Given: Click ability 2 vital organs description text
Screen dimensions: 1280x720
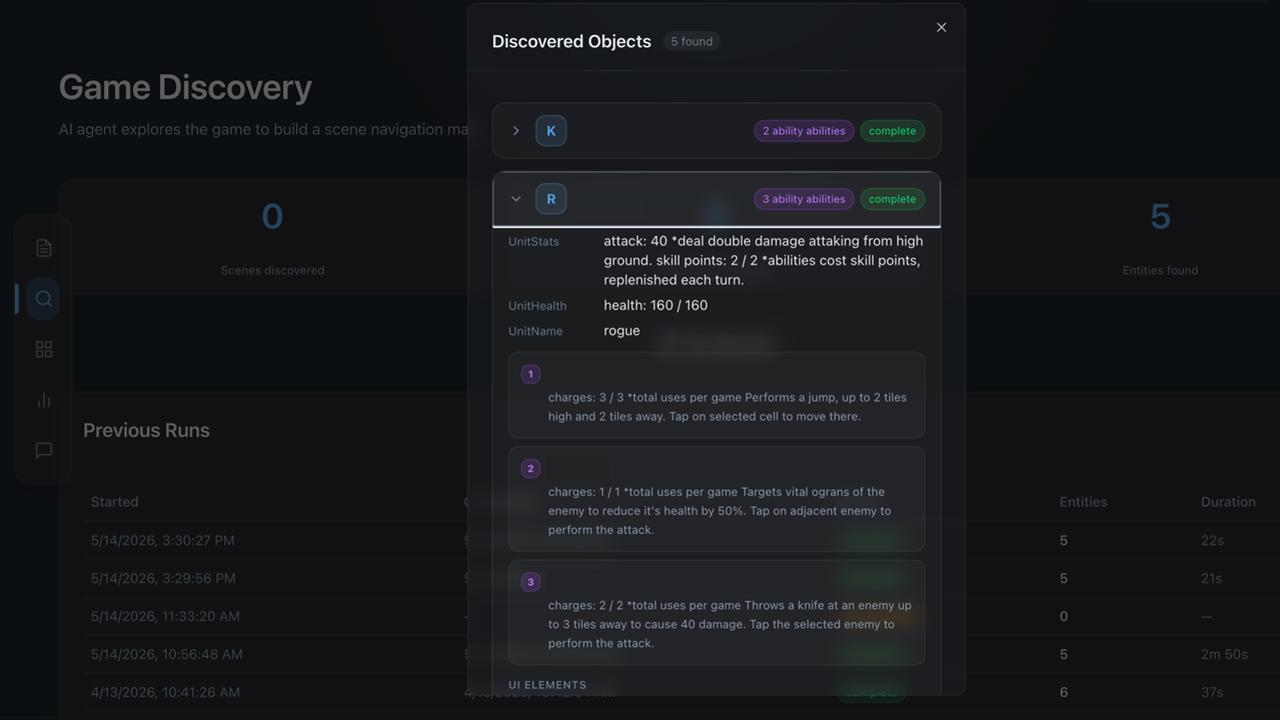Looking at the screenshot, I should coord(719,510).
